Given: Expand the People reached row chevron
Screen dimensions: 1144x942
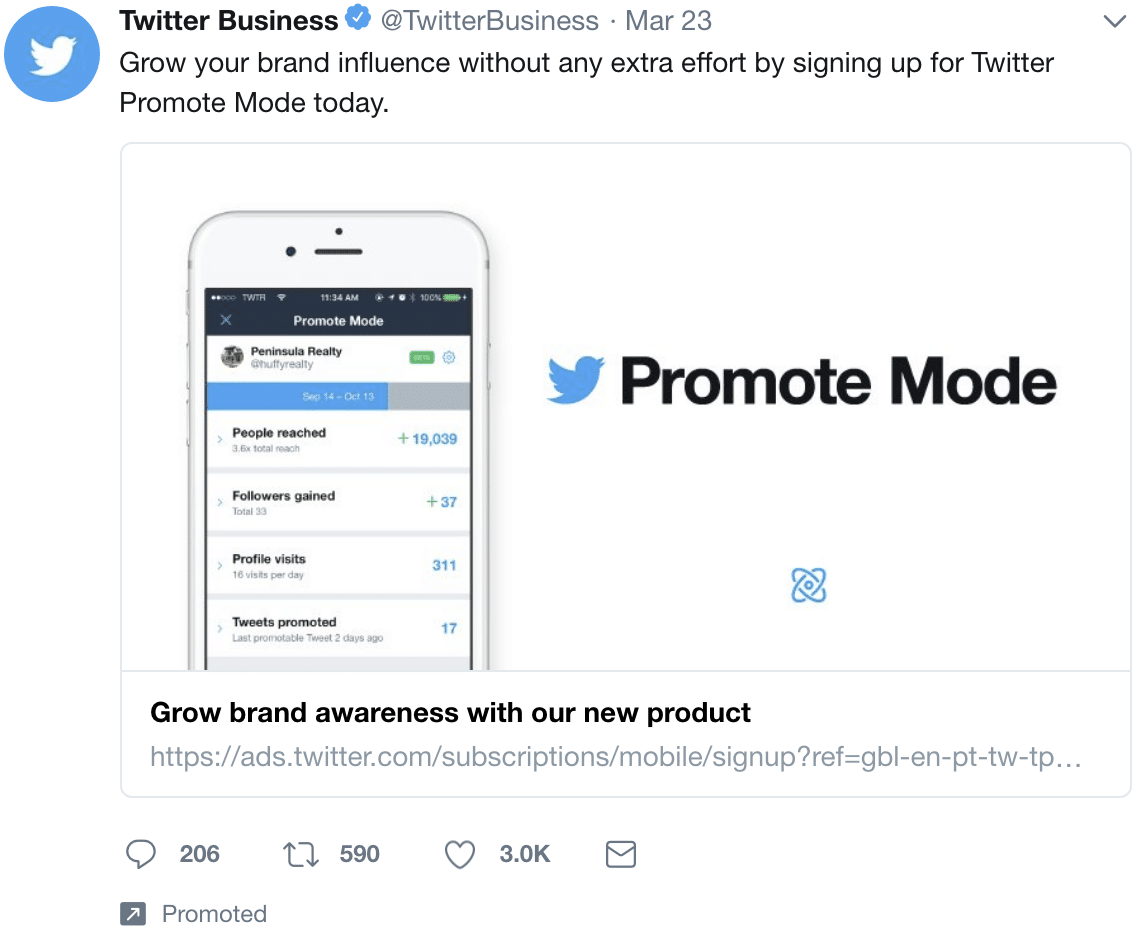Looking at the screenshot, I should (220, 439).
